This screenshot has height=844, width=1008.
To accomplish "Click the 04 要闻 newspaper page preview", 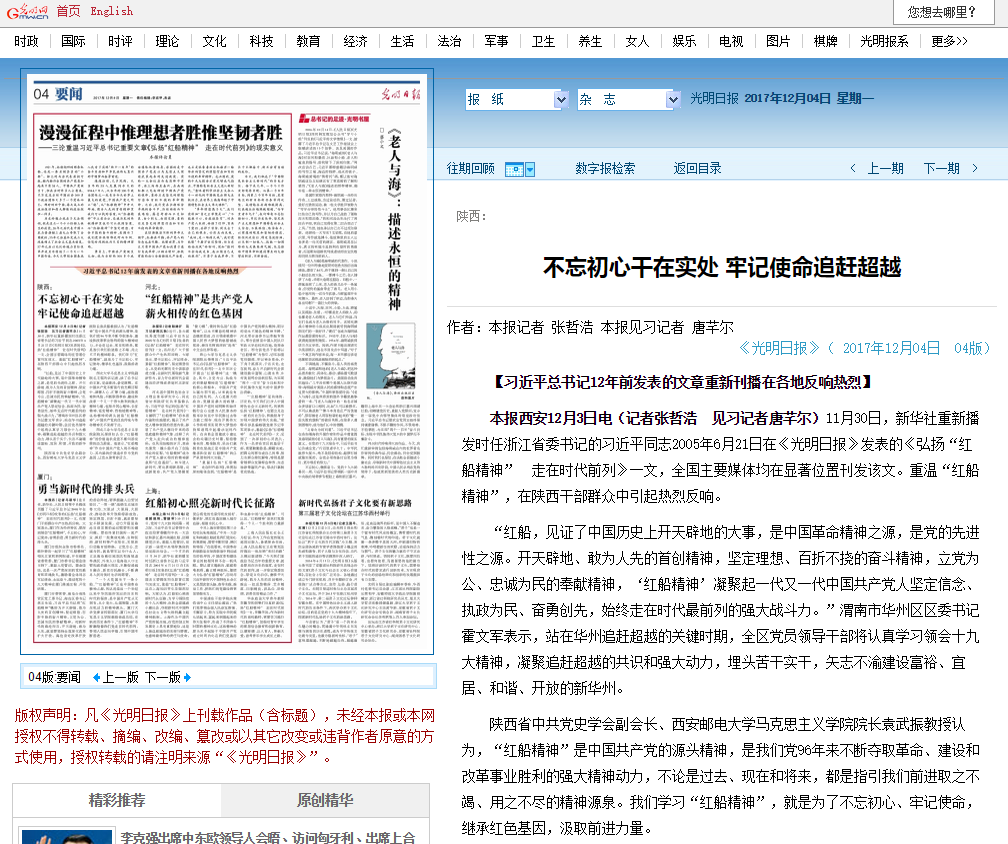I will click(227, 362).
